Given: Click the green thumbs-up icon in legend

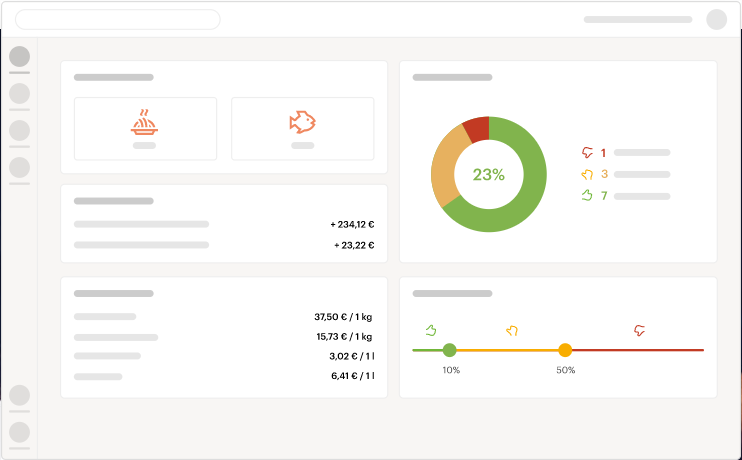Looking at the screenshot, I should tap(587, 196).
